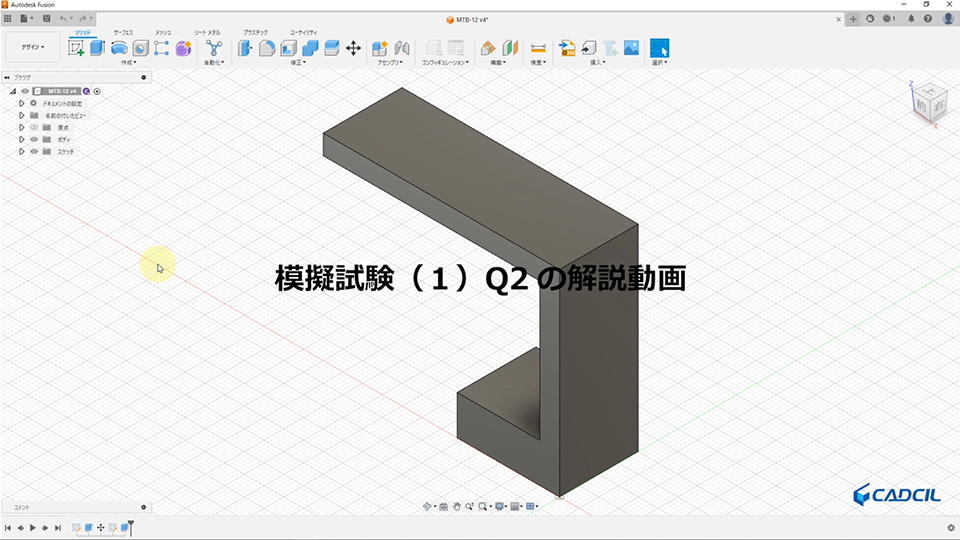Toggle visibility of スケッチ folder
The height and width of the screenshot is (540, 960).
[x=34, y=151]
